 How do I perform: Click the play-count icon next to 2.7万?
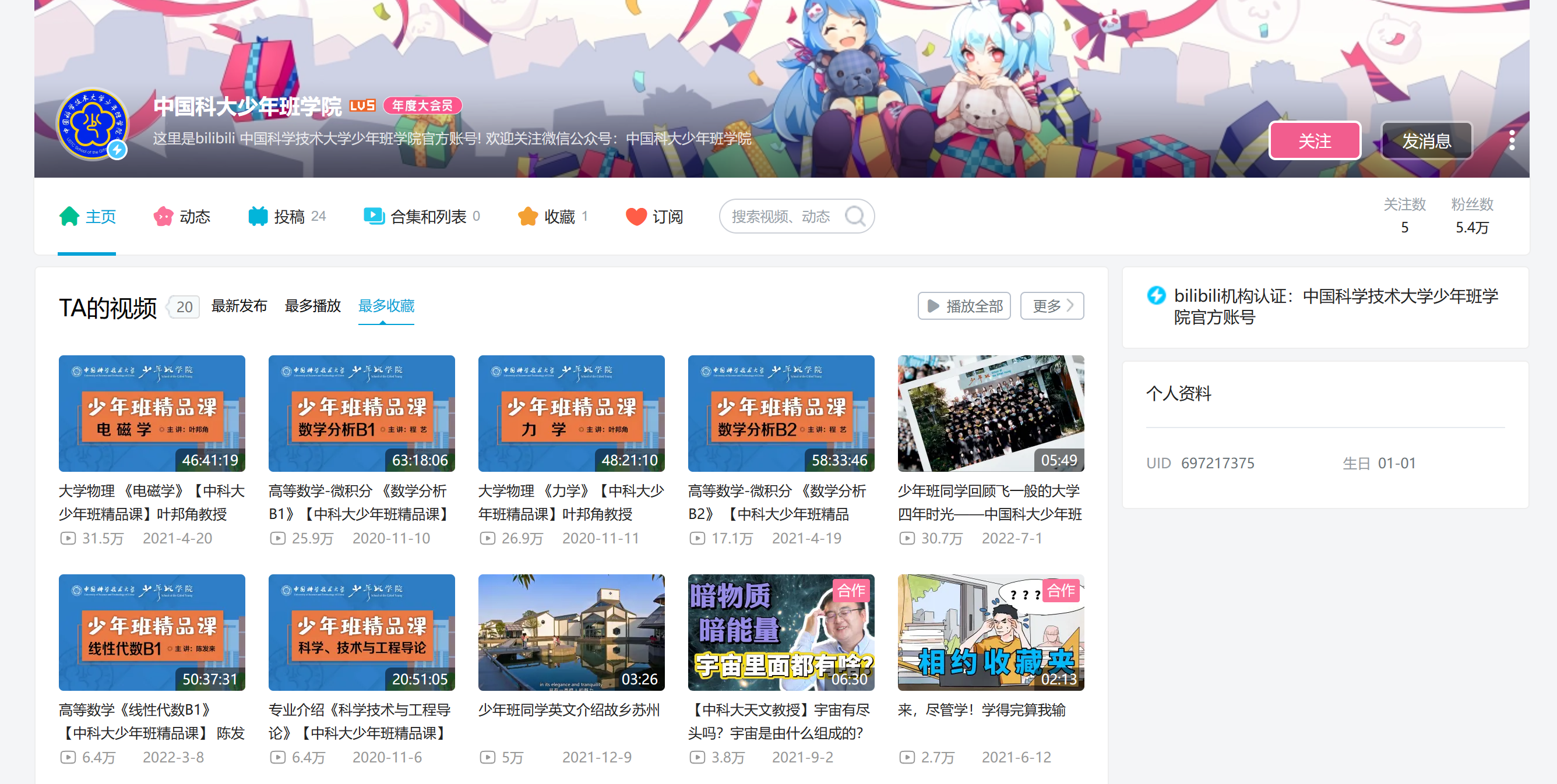[x=907, y=757]
